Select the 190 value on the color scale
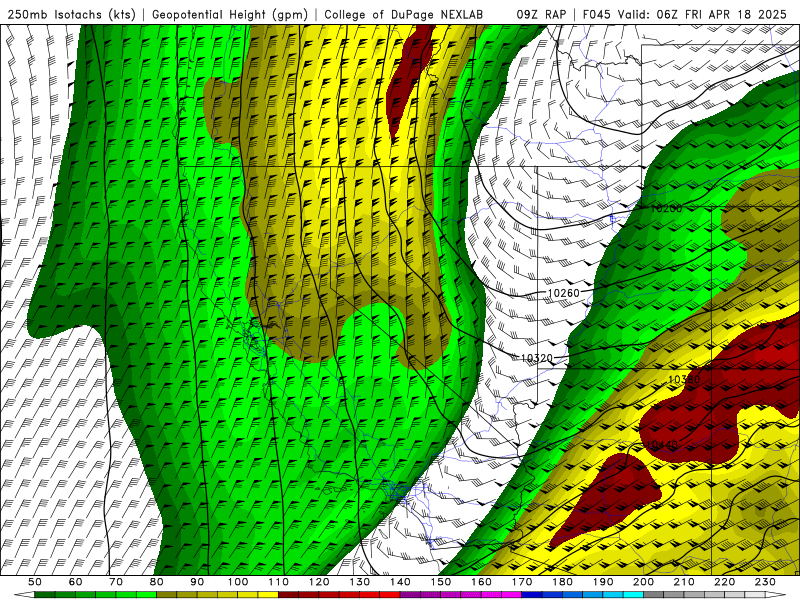Image resolution: width=800 pixels, height=600 pixels. click(x=603, y=582)
